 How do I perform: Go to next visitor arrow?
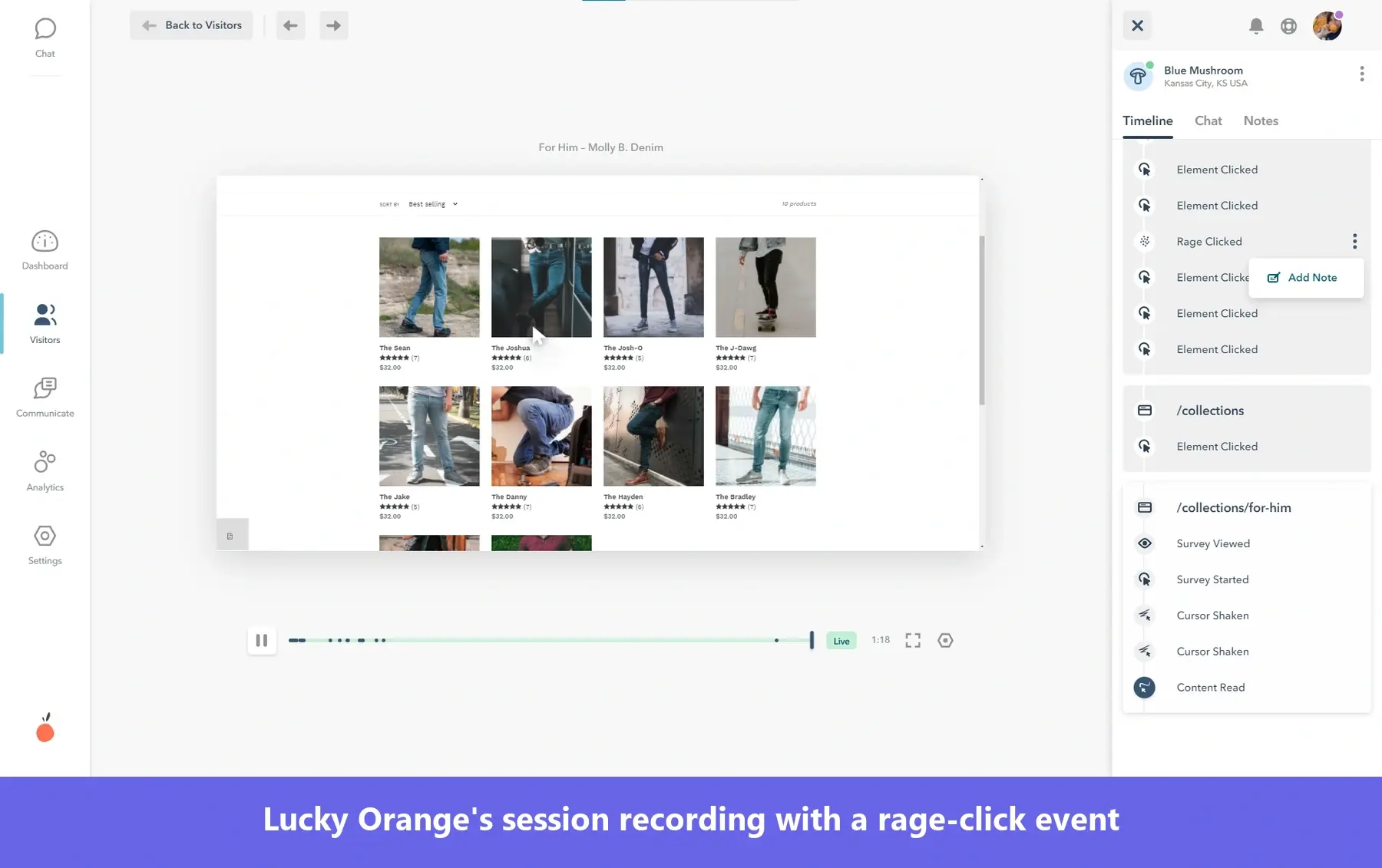coord(333,25)
